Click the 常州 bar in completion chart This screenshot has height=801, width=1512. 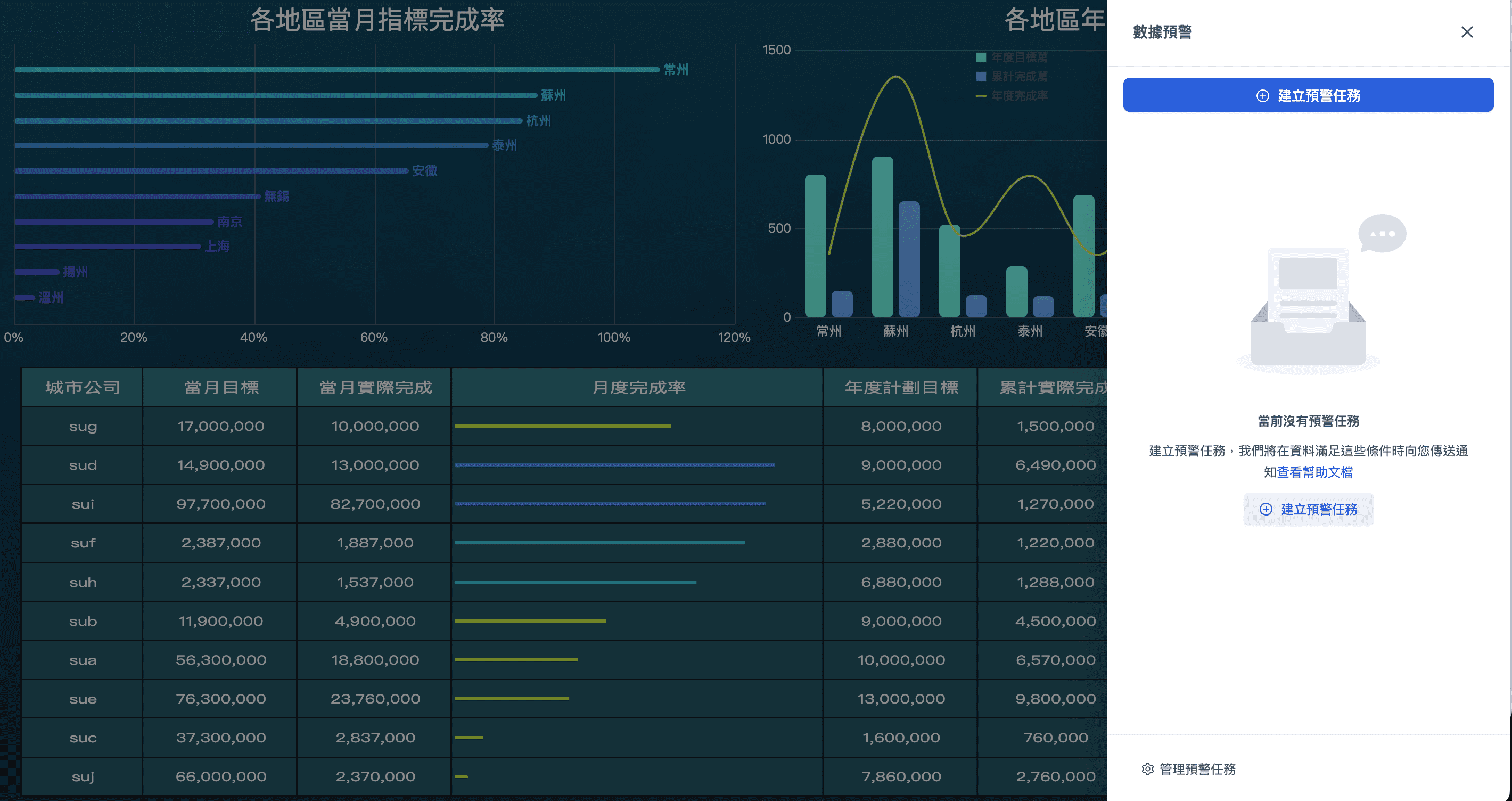(337, 69)
